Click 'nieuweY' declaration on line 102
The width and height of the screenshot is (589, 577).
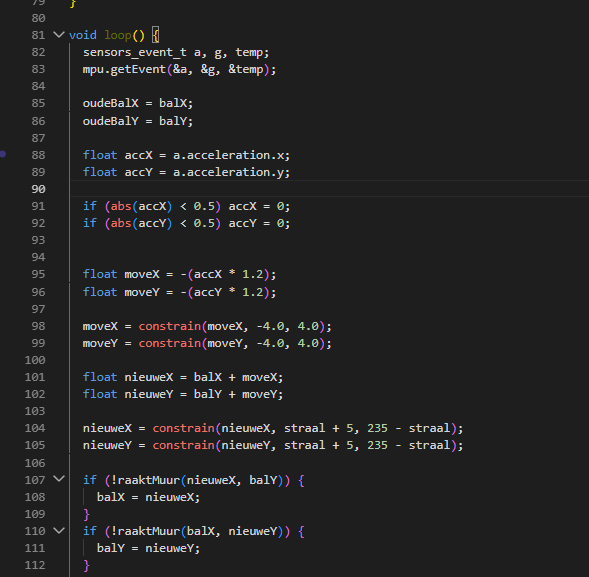[149, 394]
